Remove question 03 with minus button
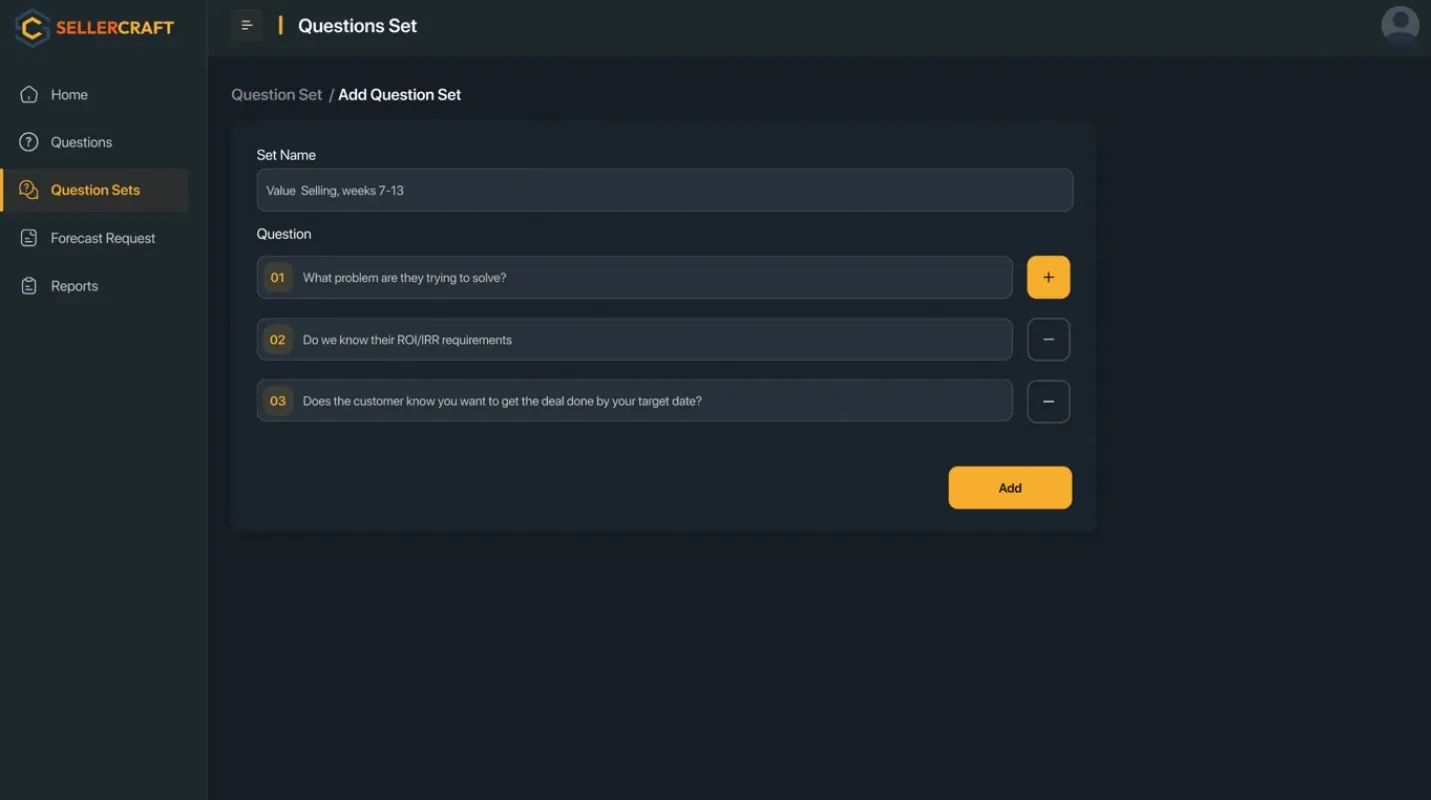This screenshot has height=800, width=1431. 1048,402
